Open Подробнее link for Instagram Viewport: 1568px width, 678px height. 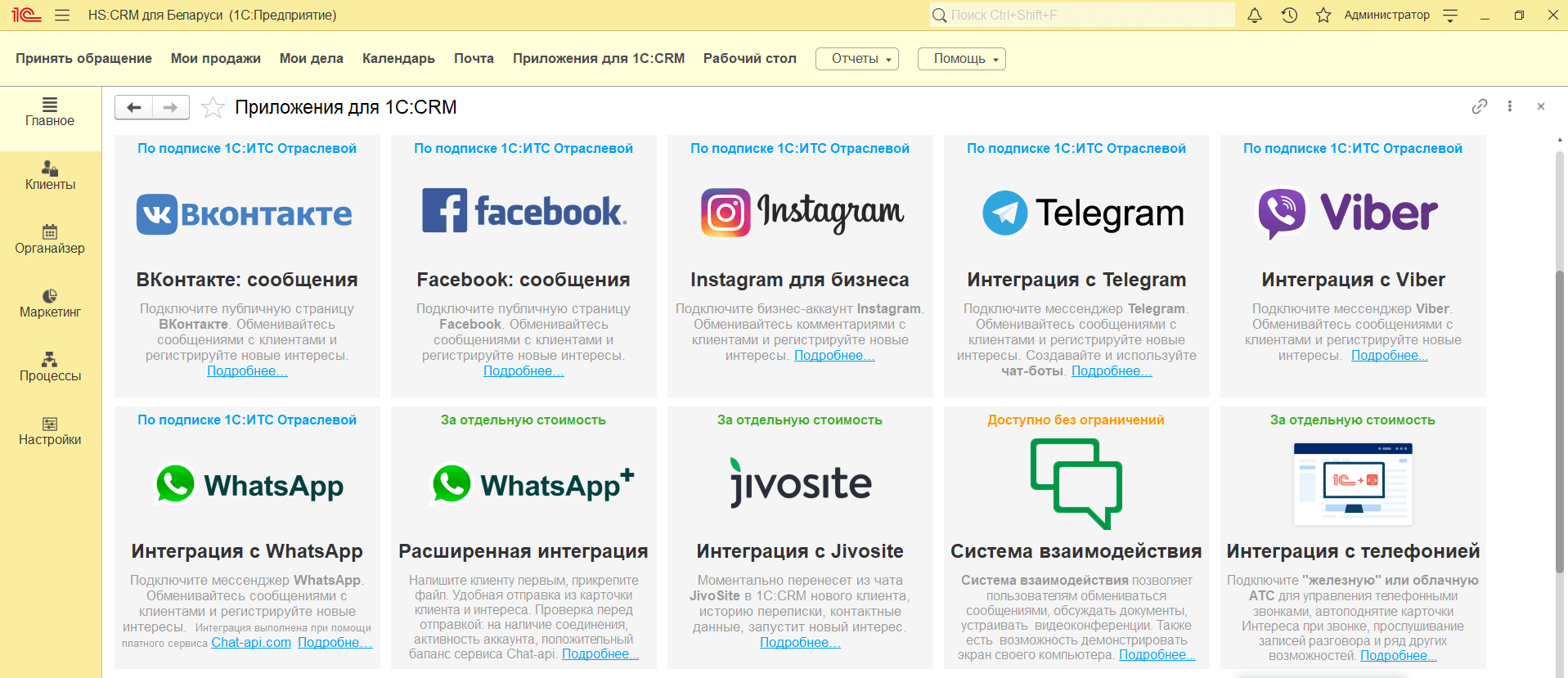pyautogui.click(x=834, y=356)
